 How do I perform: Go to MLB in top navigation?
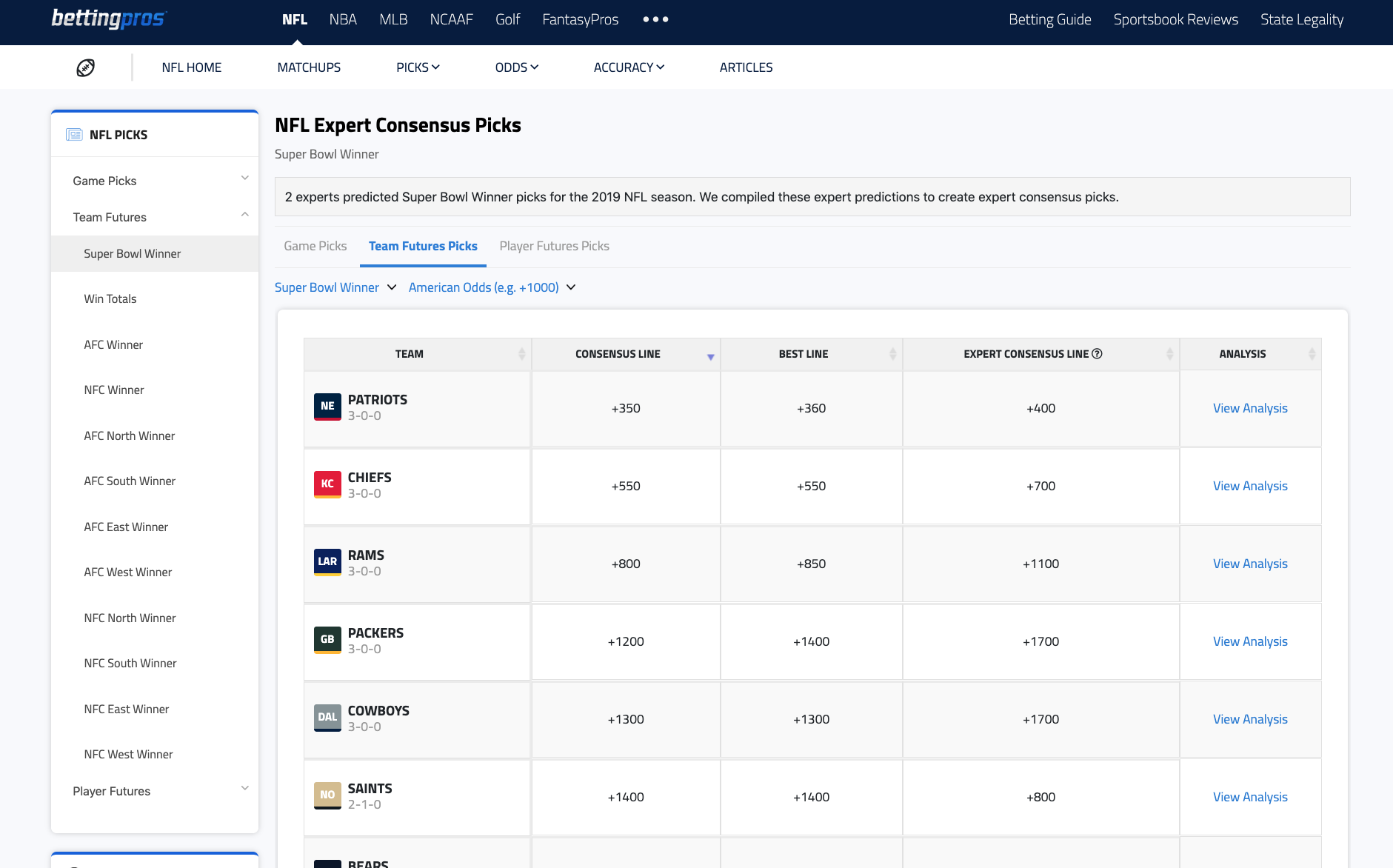coord(393,19)
